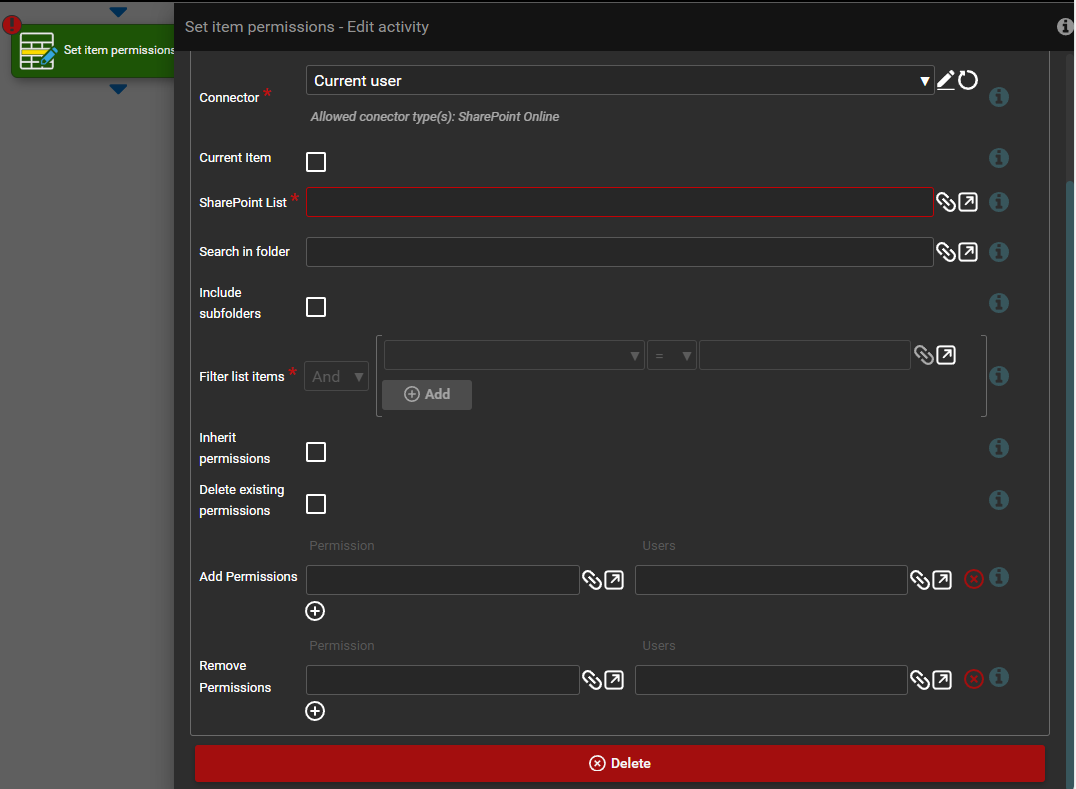Viewport: 1076px width, 789px height.
Task: Select the Set item permissions workflow node
Action: coord(95,50)
